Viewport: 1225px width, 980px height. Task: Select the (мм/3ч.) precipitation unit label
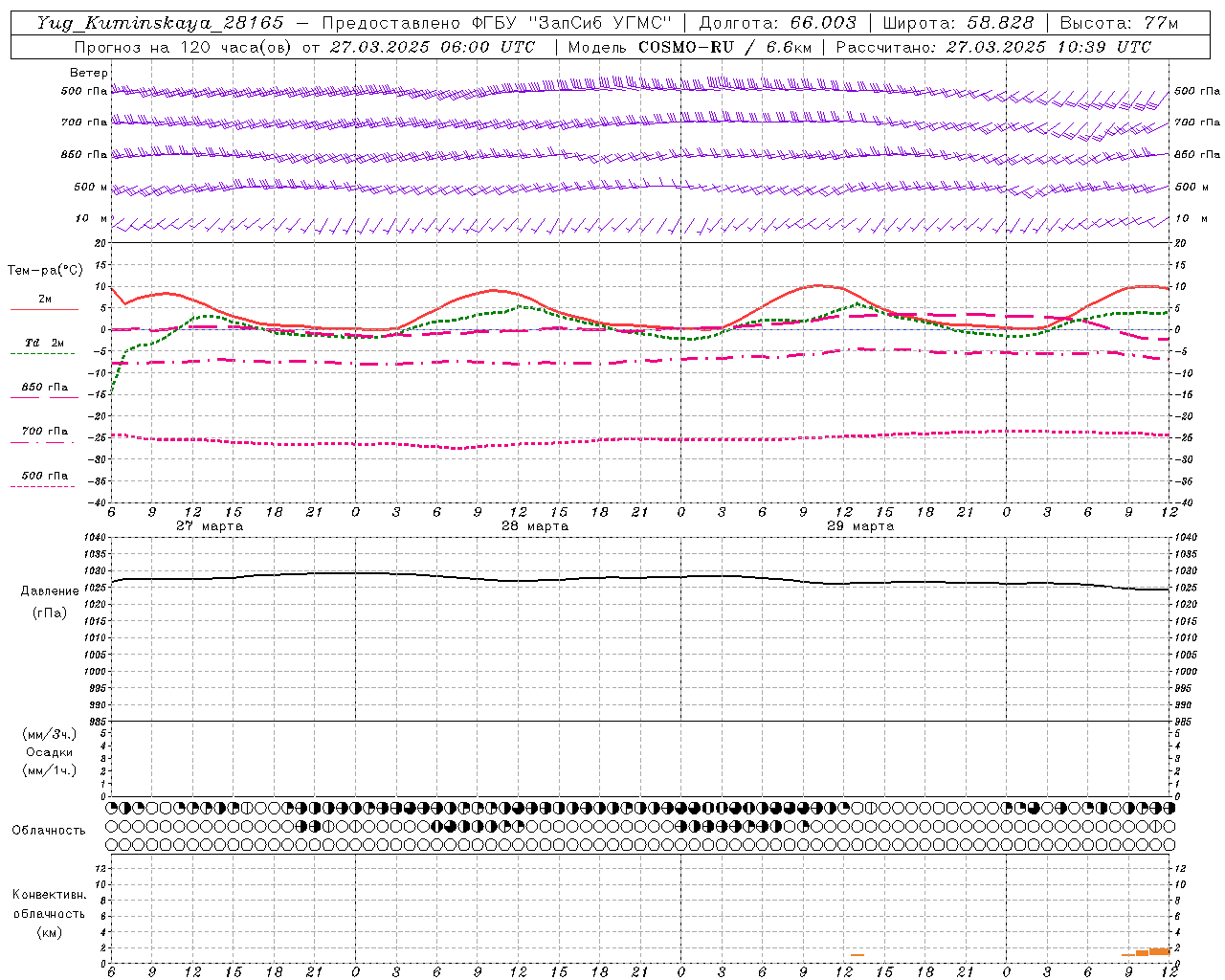tap(50, 735)
